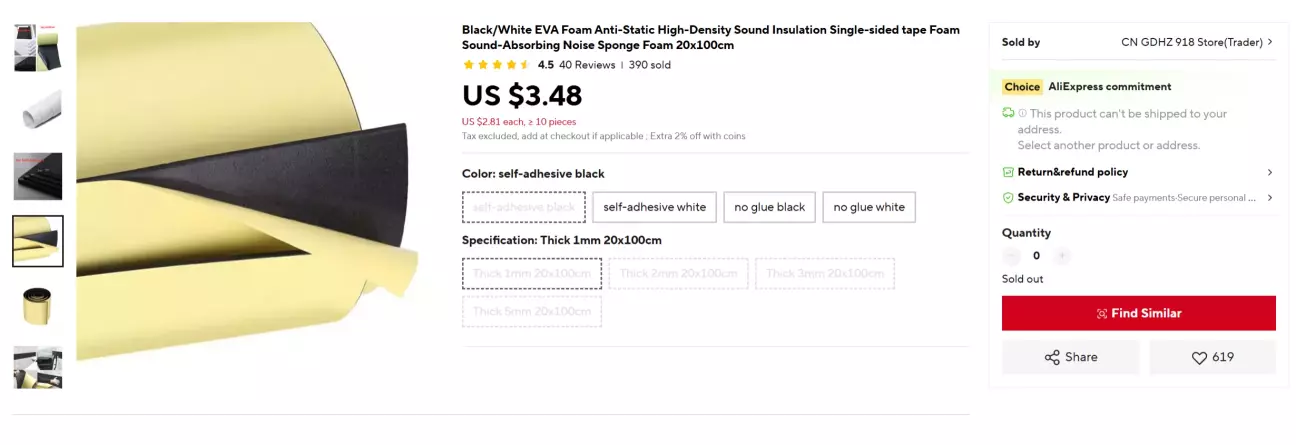Expand Security & Privacy details arrow
This screenshot has width=1296, height=445.
1270,198
